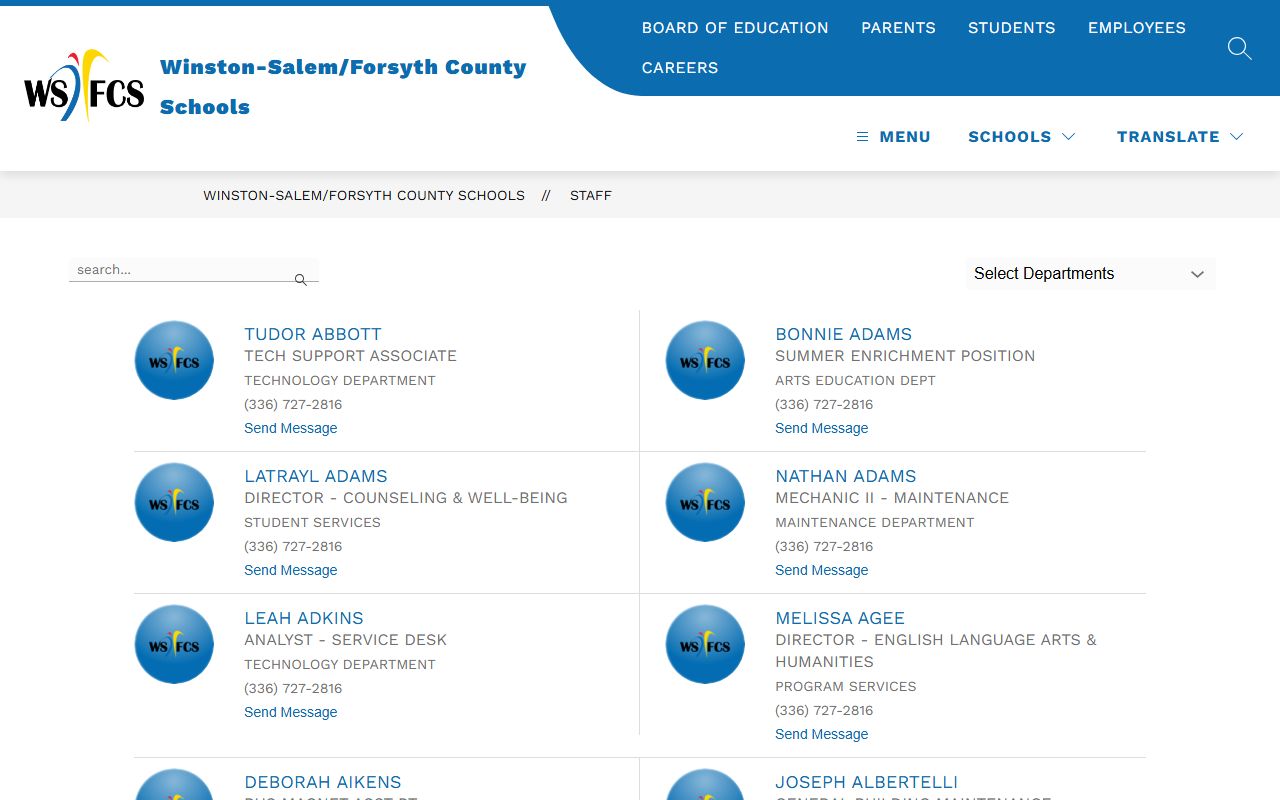The width and height of the screenshot is (1280, 800).
Task: Open Board of Education menu
Action: click(735, 28)
